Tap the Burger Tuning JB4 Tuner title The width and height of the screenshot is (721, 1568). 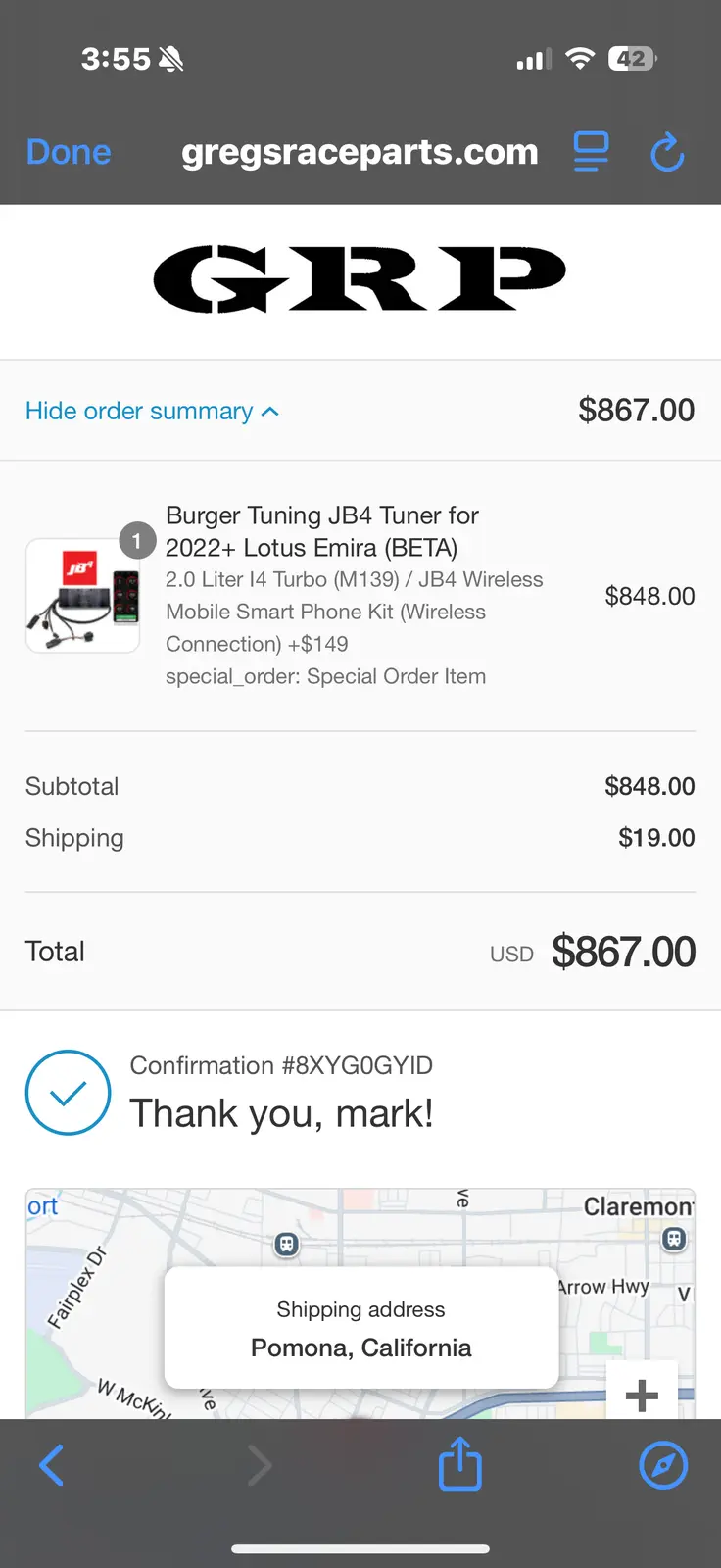point(322,531)
